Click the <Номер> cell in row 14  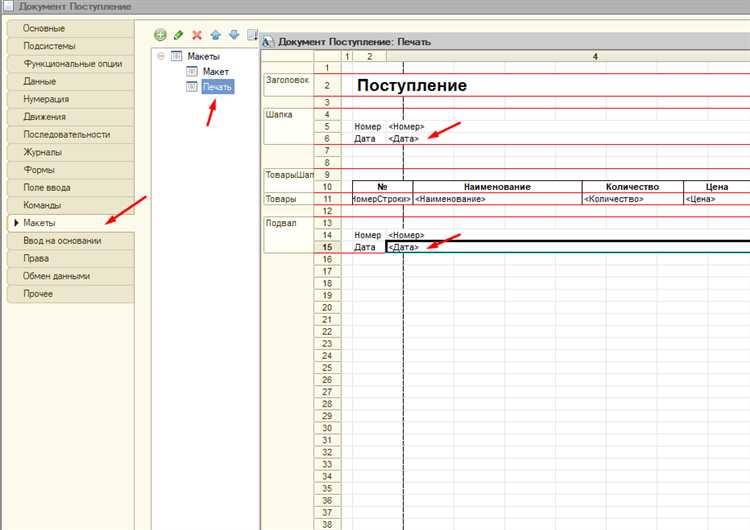click(406, 235)
